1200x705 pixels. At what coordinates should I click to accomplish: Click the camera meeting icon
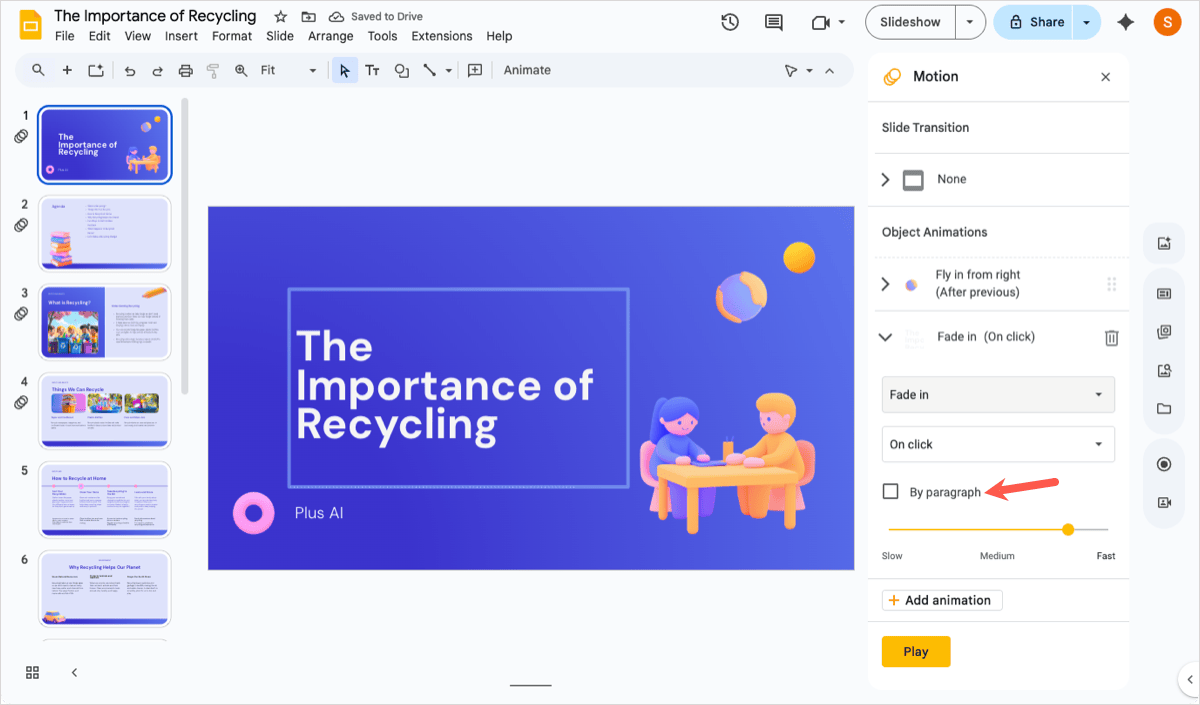[x=821, y=22]
